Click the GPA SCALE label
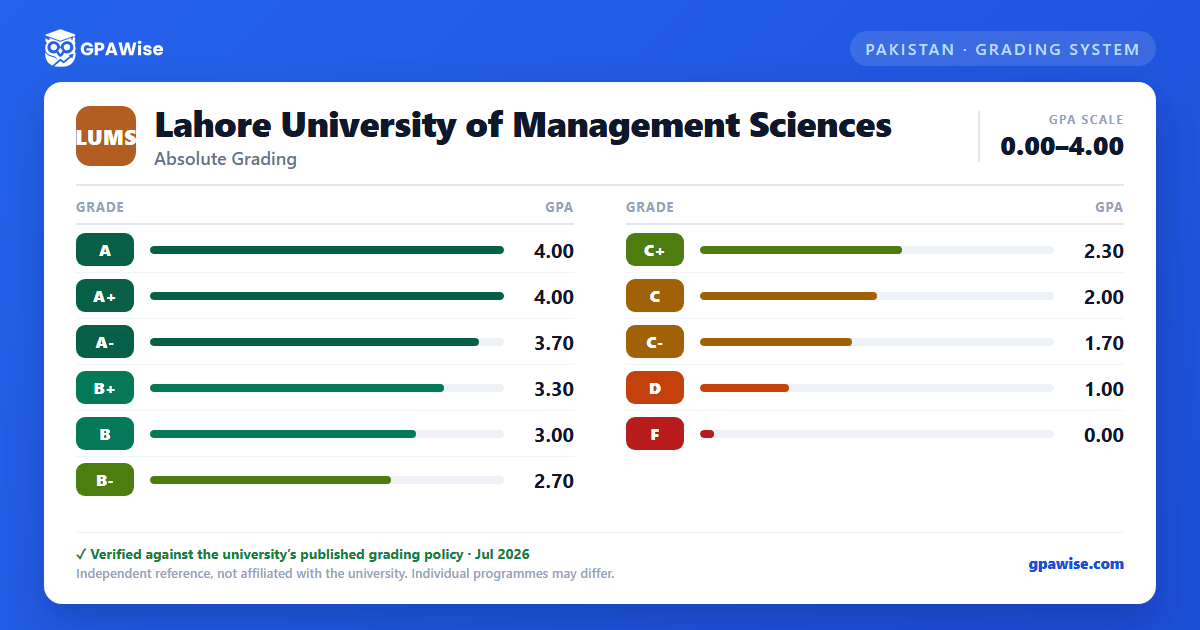1200x630 pixels. point(1086,119)
